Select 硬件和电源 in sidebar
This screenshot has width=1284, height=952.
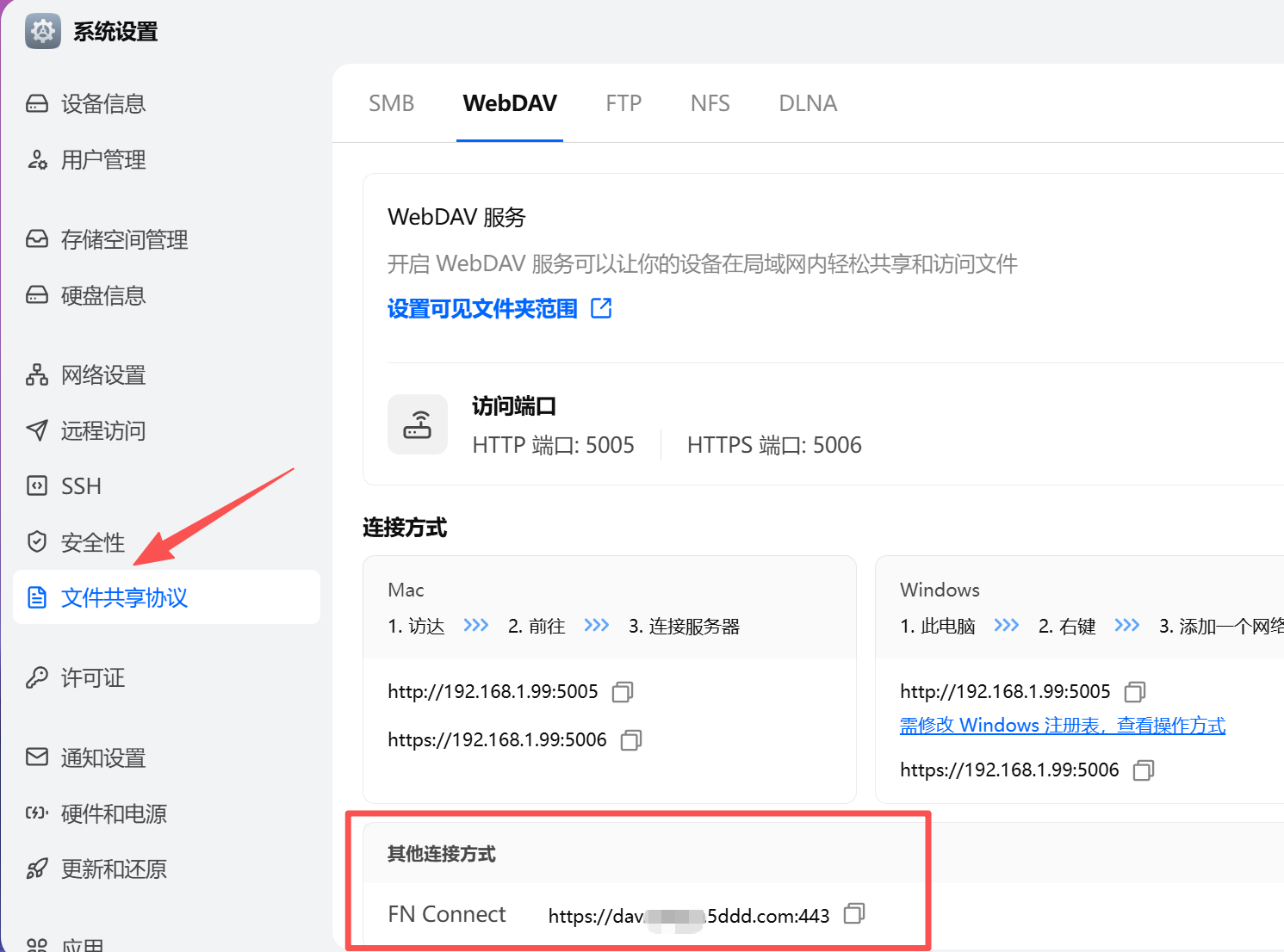(114, 814)
